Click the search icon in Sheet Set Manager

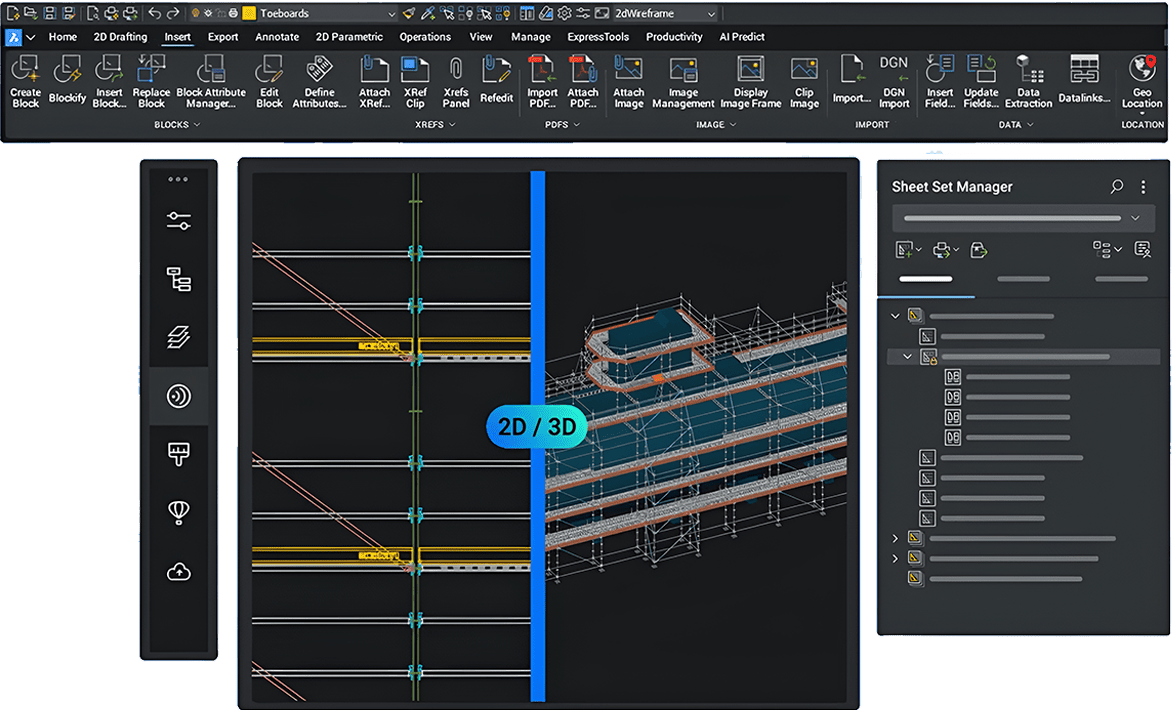1116,187
